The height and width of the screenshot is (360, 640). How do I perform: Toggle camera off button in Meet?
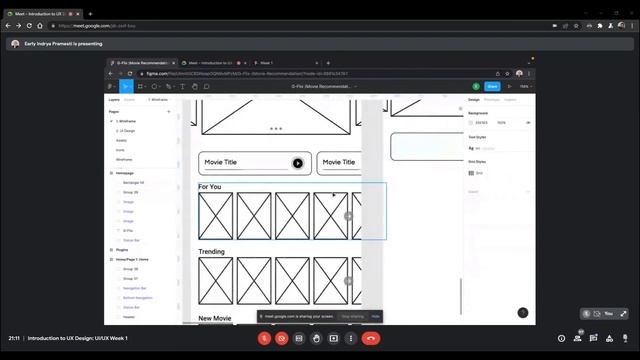coord(282,338)
